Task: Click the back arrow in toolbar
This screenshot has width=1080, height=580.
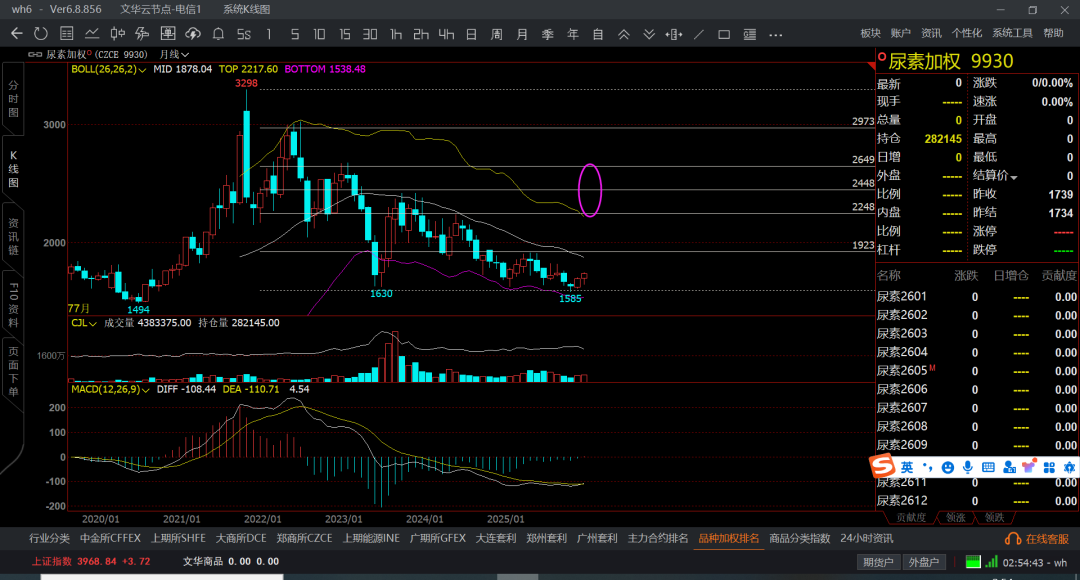Action: coord(16,34)
